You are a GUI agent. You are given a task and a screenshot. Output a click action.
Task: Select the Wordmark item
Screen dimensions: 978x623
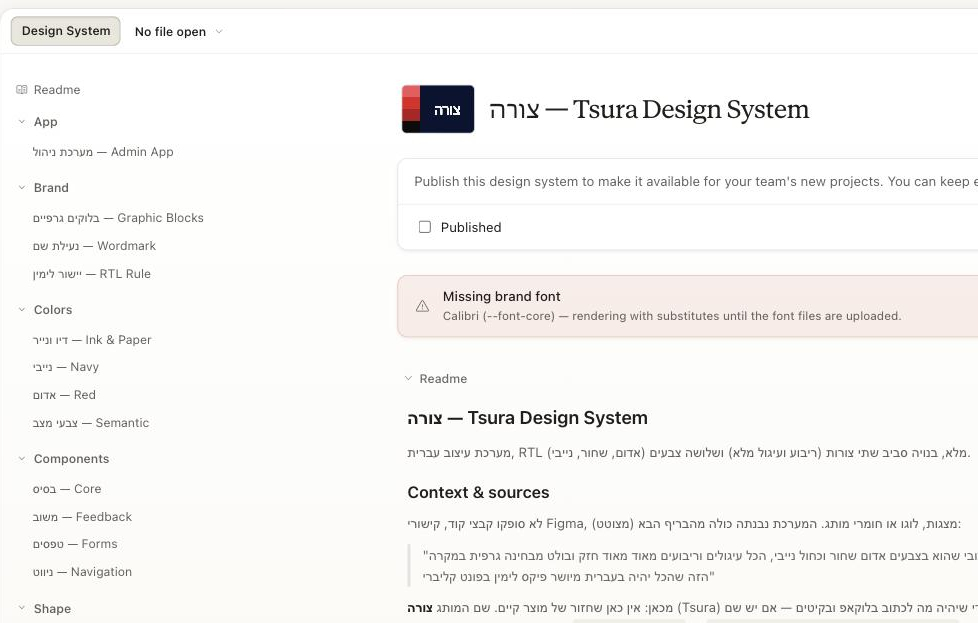click(94, 246)
